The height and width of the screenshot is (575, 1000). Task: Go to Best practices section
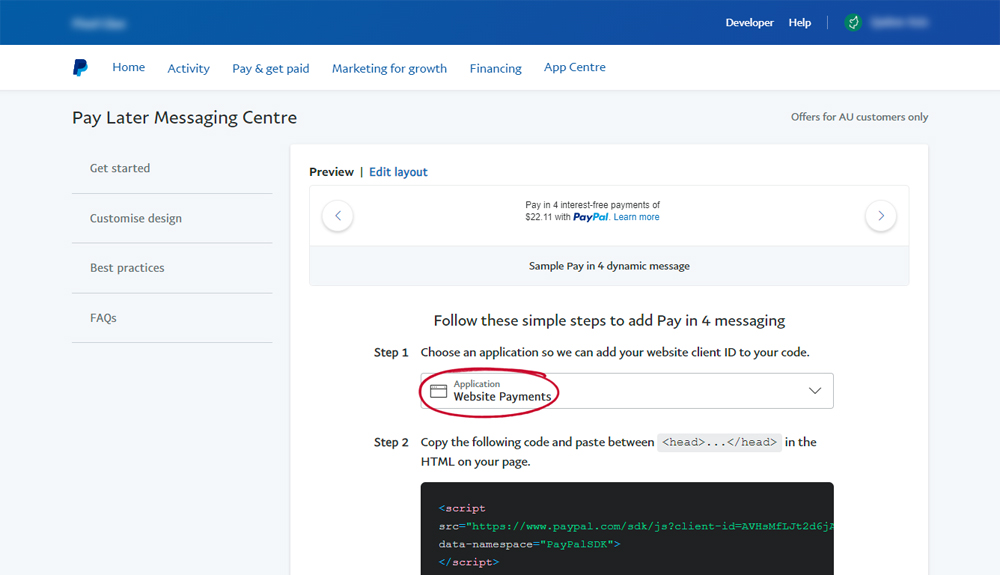(127, 268)
